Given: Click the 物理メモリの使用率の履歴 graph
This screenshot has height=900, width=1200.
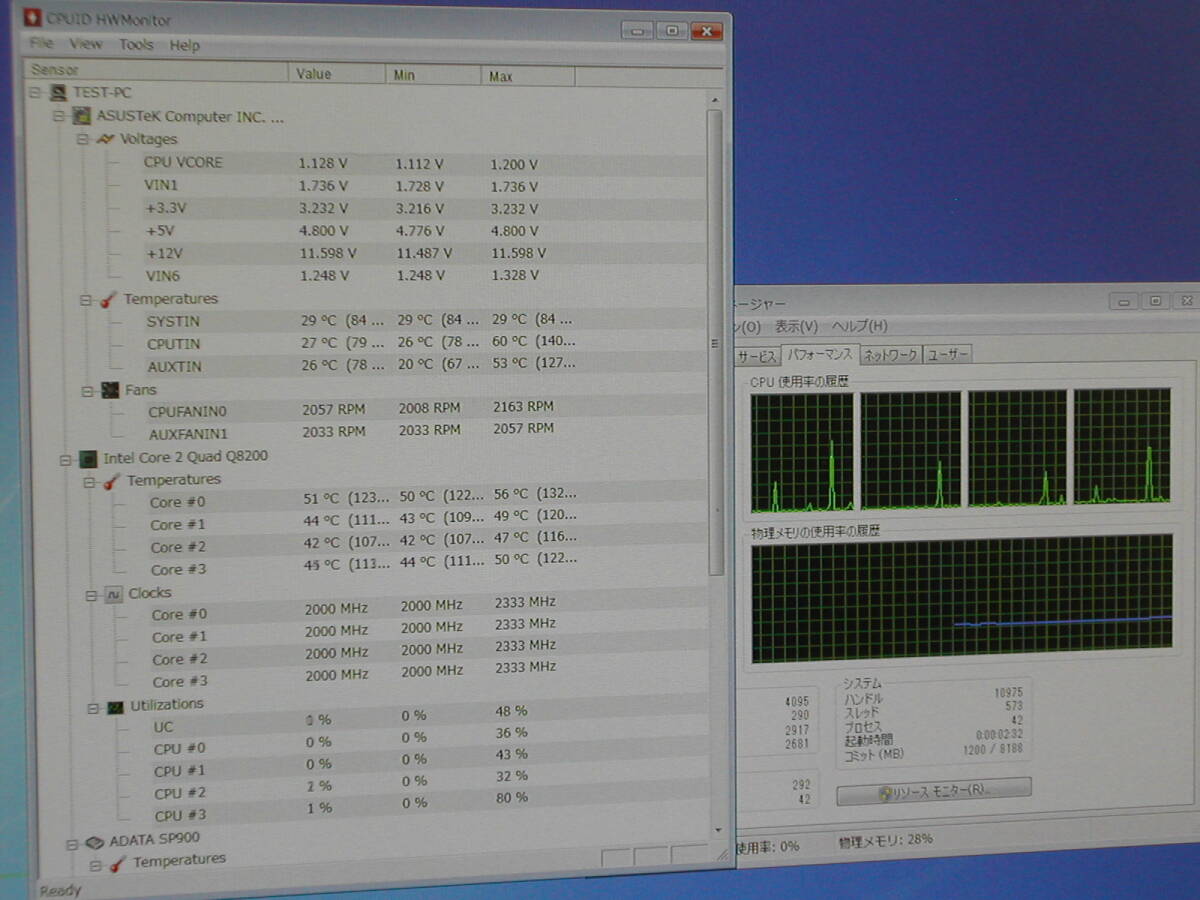Looking at the screenshot, I should tap(962, 598).
